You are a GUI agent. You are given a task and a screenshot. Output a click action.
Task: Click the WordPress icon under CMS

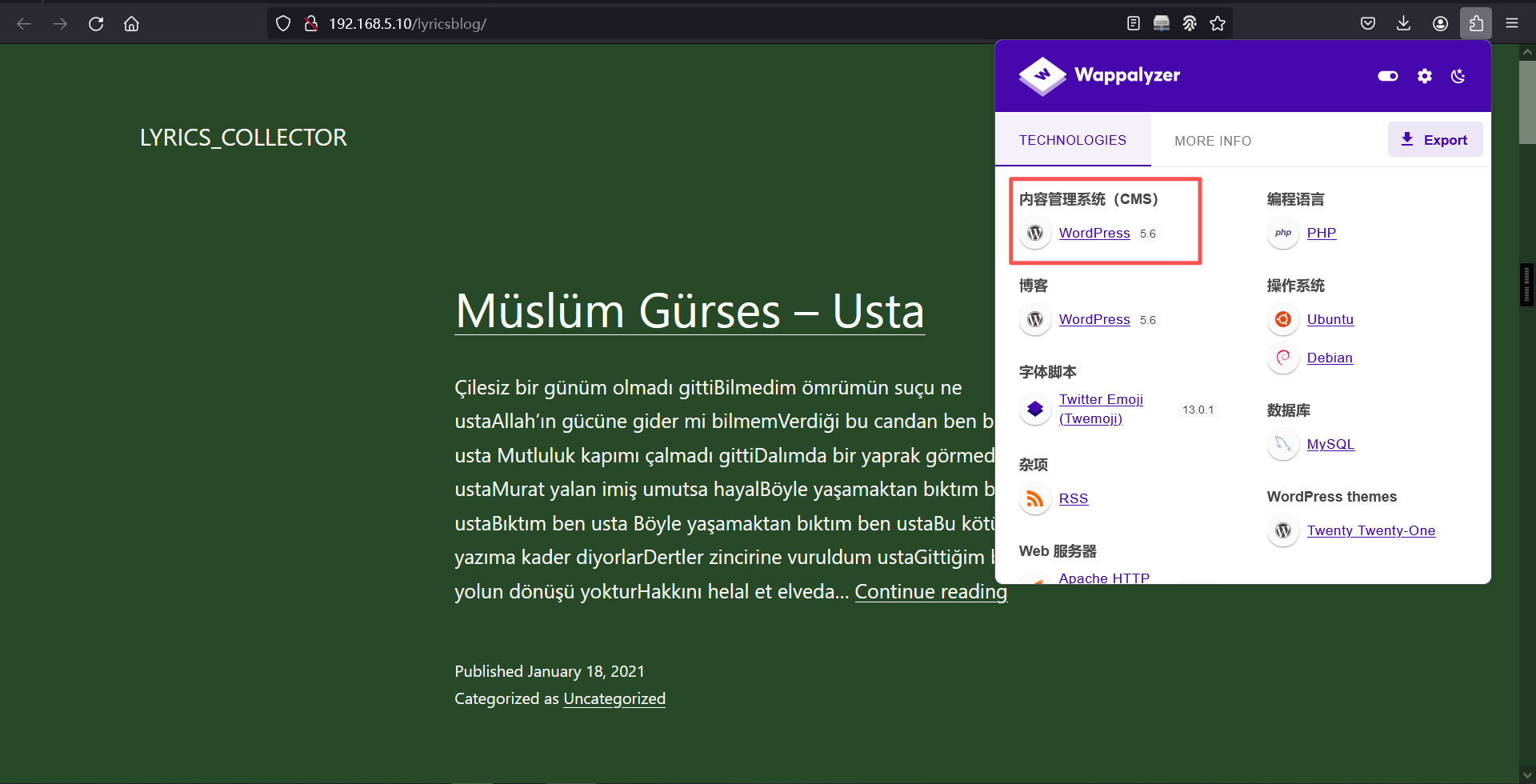pyautogui.click(x=1035, y=233)
